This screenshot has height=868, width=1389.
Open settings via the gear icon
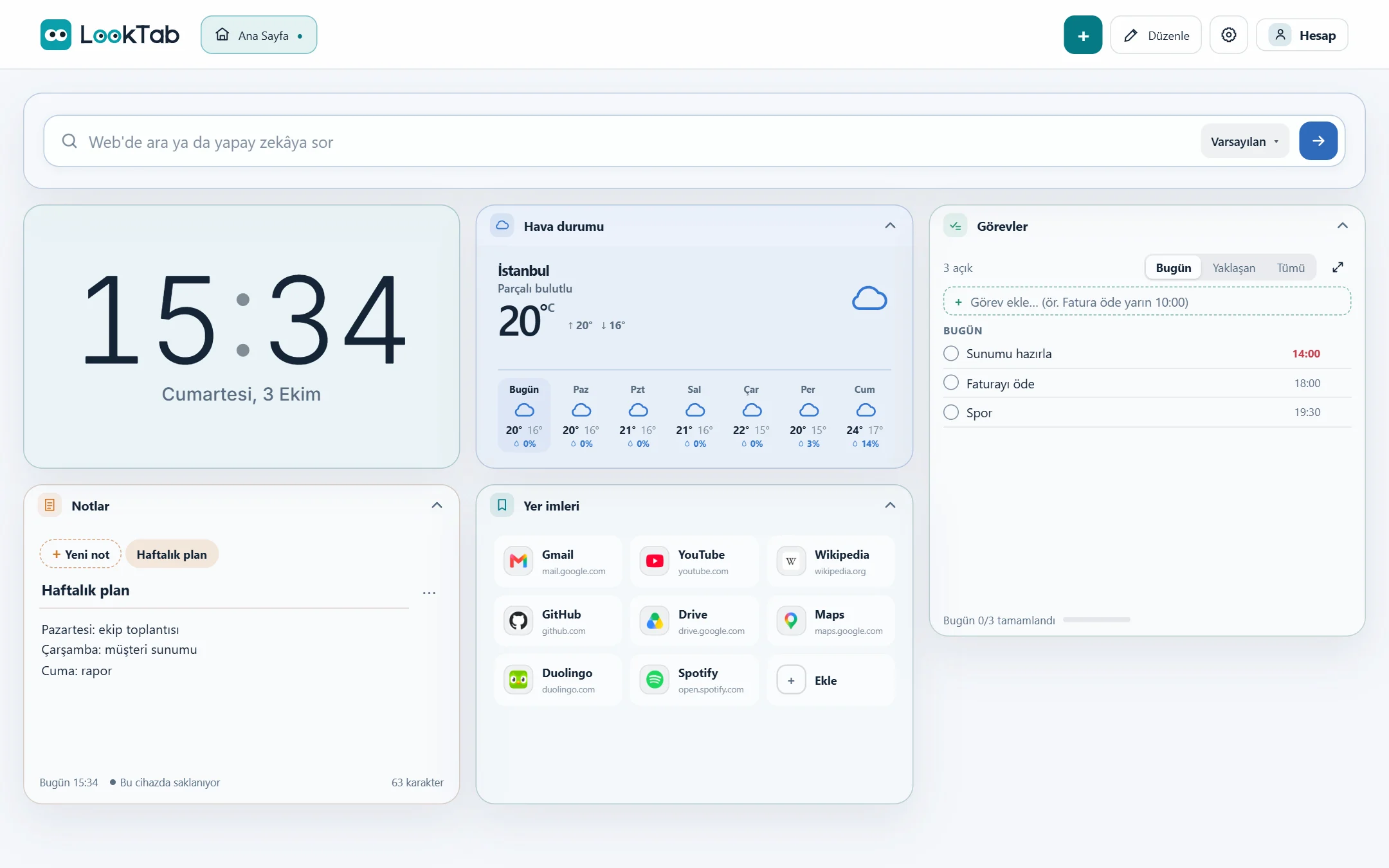pyautogui.click(x=1228, y=35)
